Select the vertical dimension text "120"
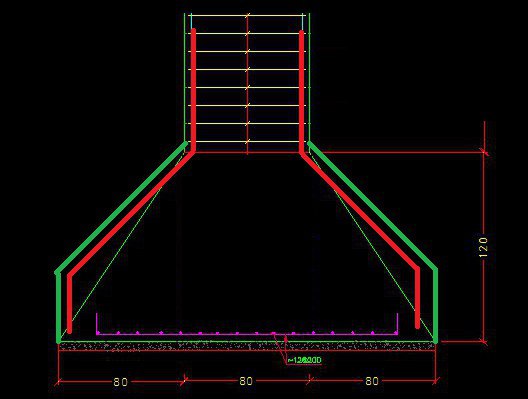The width and height of the screenshot is (528, 399). (x=483, y=247)
